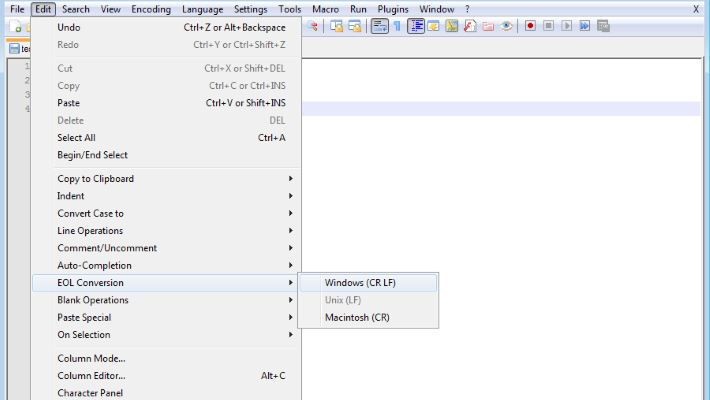Open the Plugins menu
710x400 pixels.
coord(393,9)
